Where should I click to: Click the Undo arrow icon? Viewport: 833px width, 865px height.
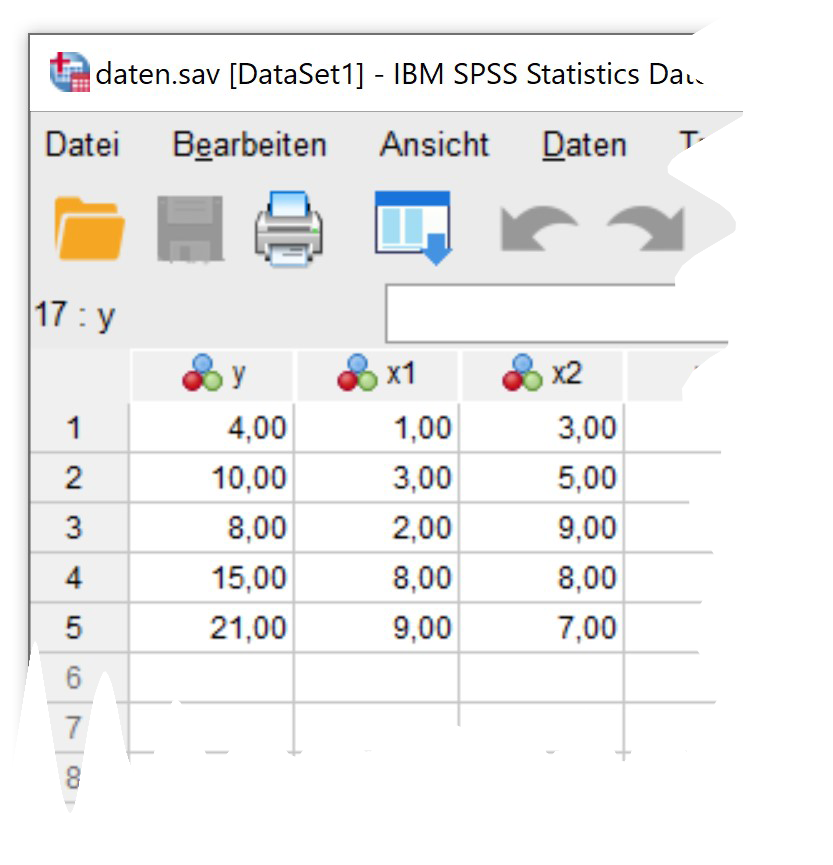[x=539, y=229]
